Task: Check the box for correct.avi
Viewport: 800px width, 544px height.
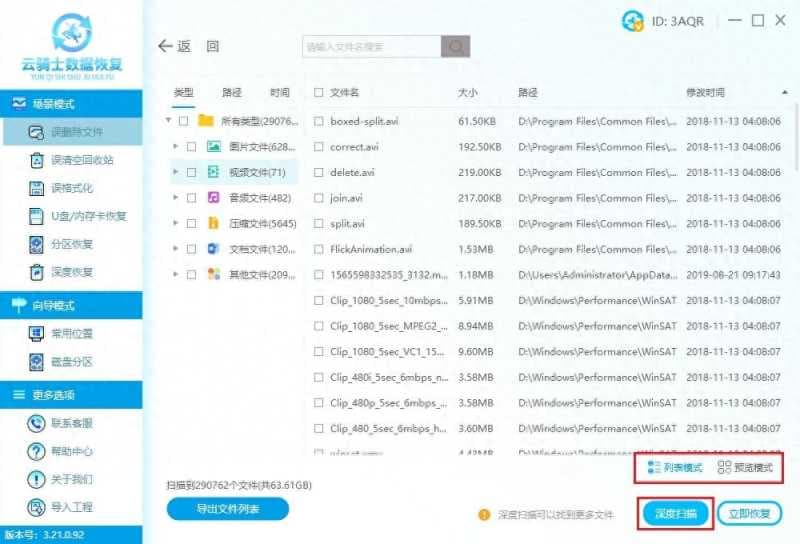Action: click(318, 146)
